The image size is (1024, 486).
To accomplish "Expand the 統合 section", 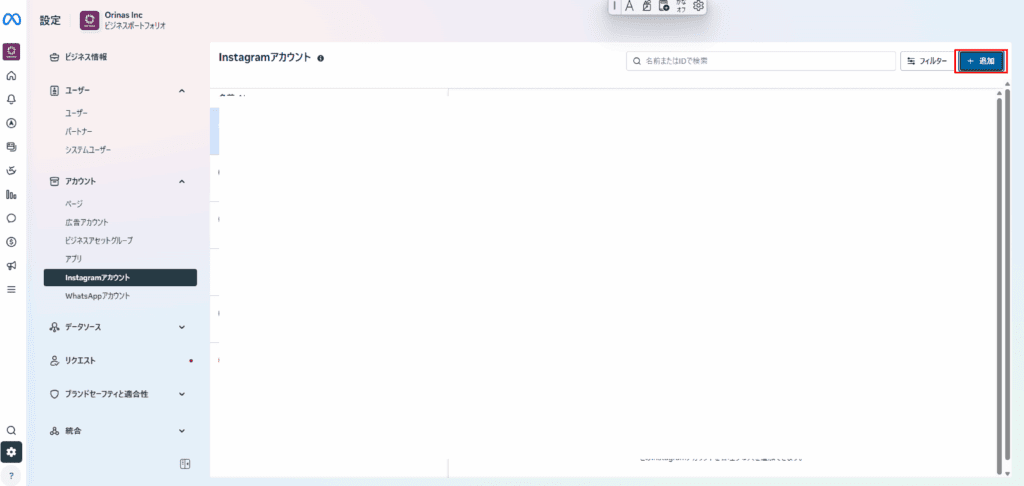I will [181, 431].
